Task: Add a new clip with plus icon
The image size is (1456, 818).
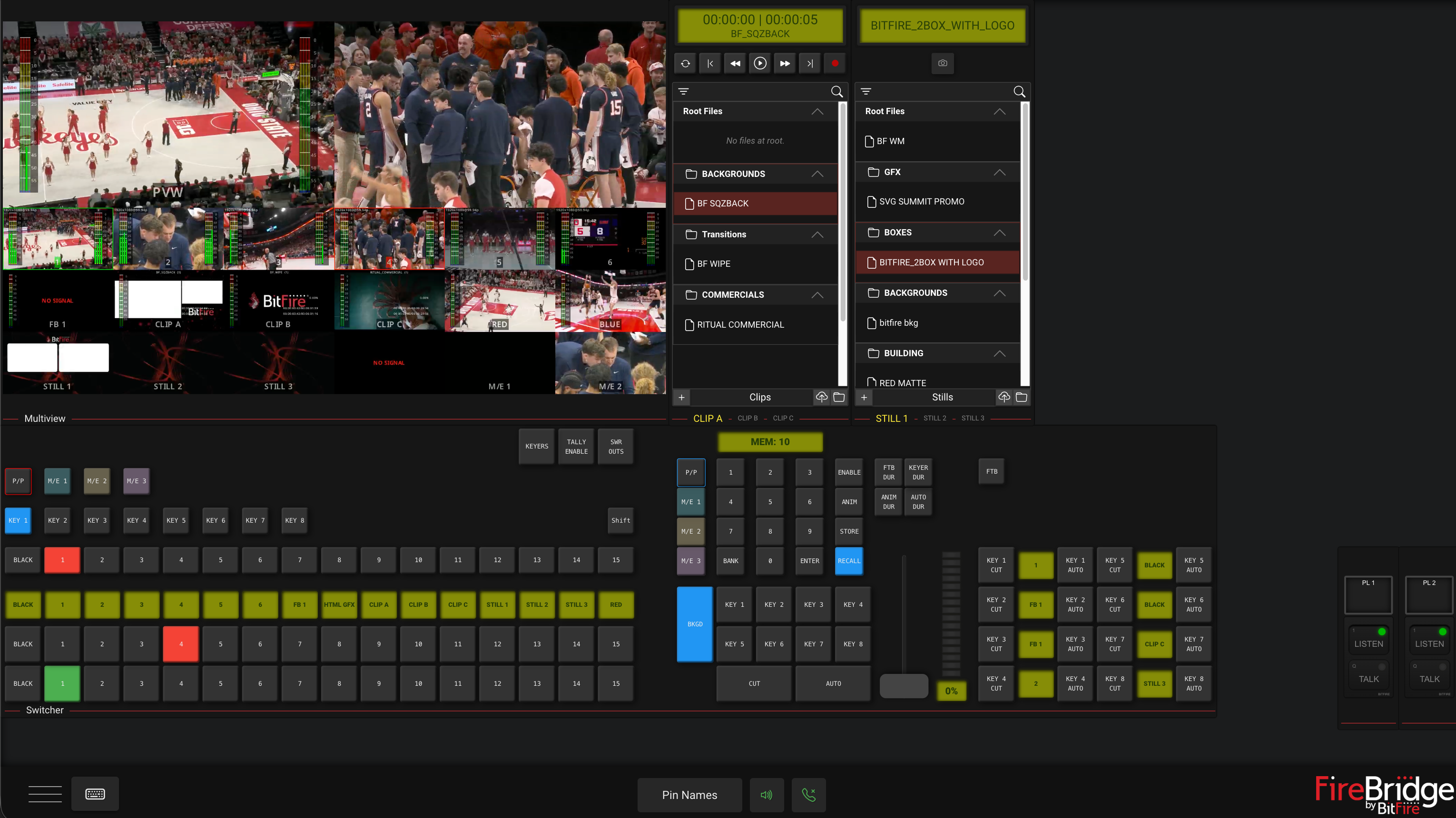Action: pos(682,397)
